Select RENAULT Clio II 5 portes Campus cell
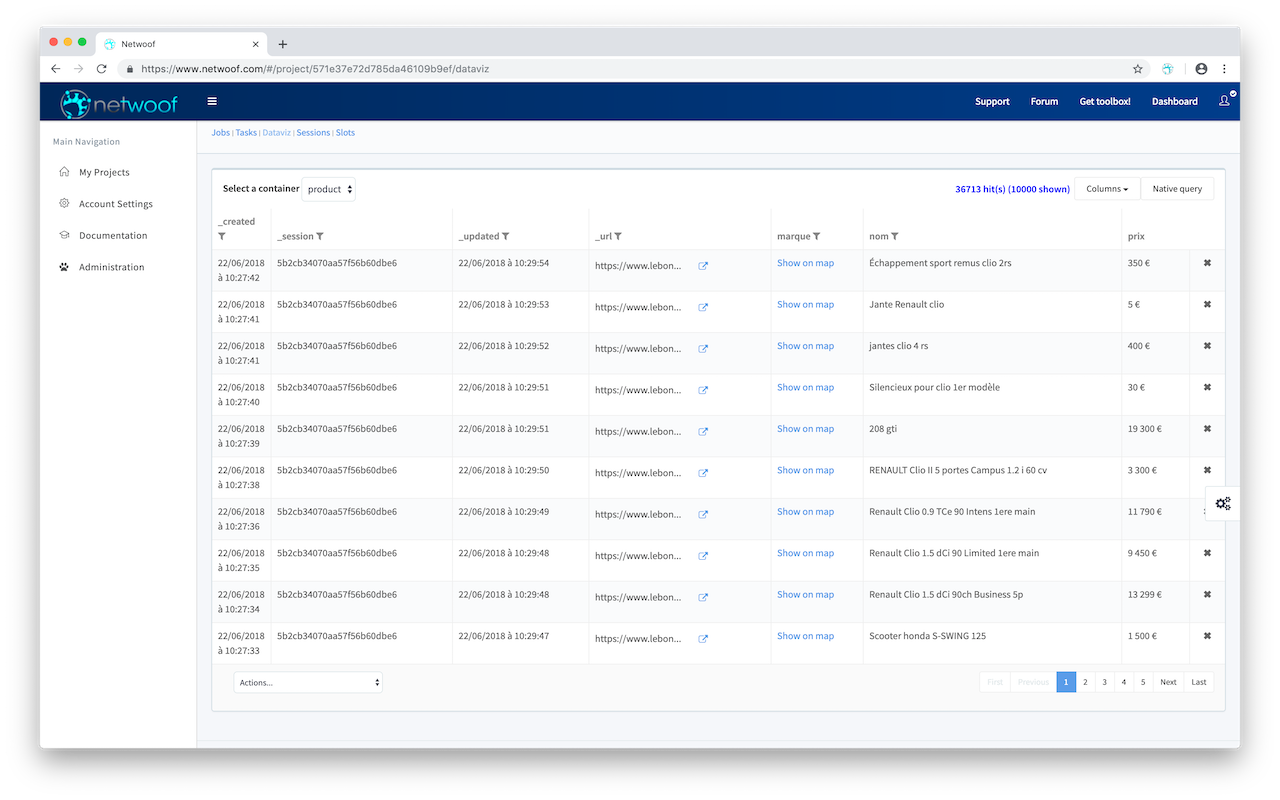 tap(958, 470)
